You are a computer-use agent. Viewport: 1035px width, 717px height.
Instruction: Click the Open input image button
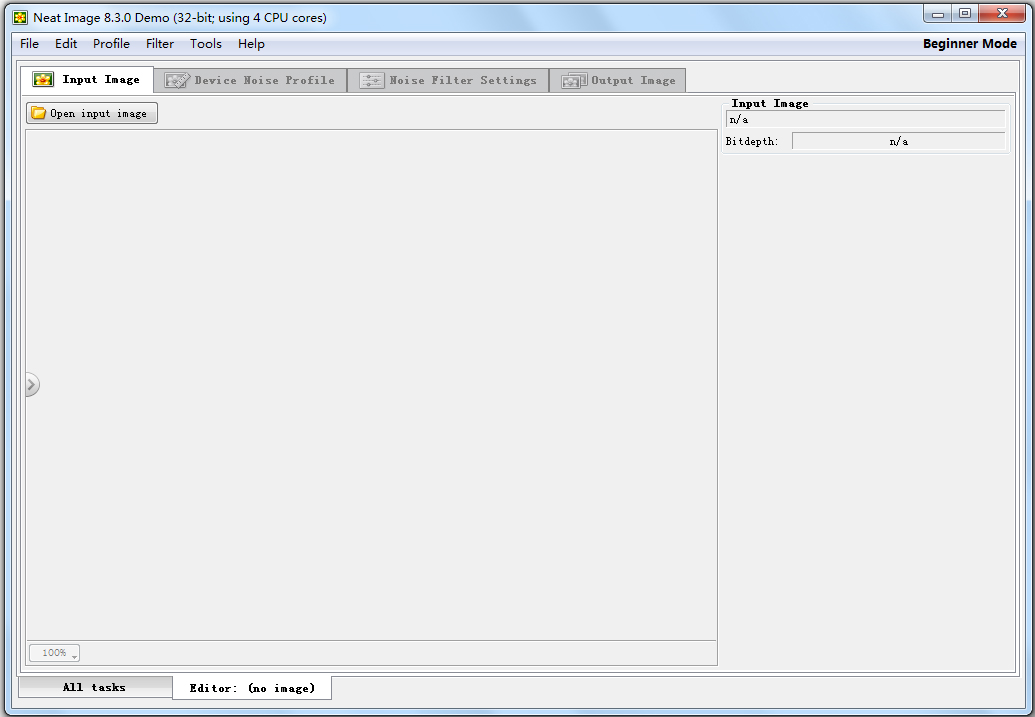[x=92, y=113]
